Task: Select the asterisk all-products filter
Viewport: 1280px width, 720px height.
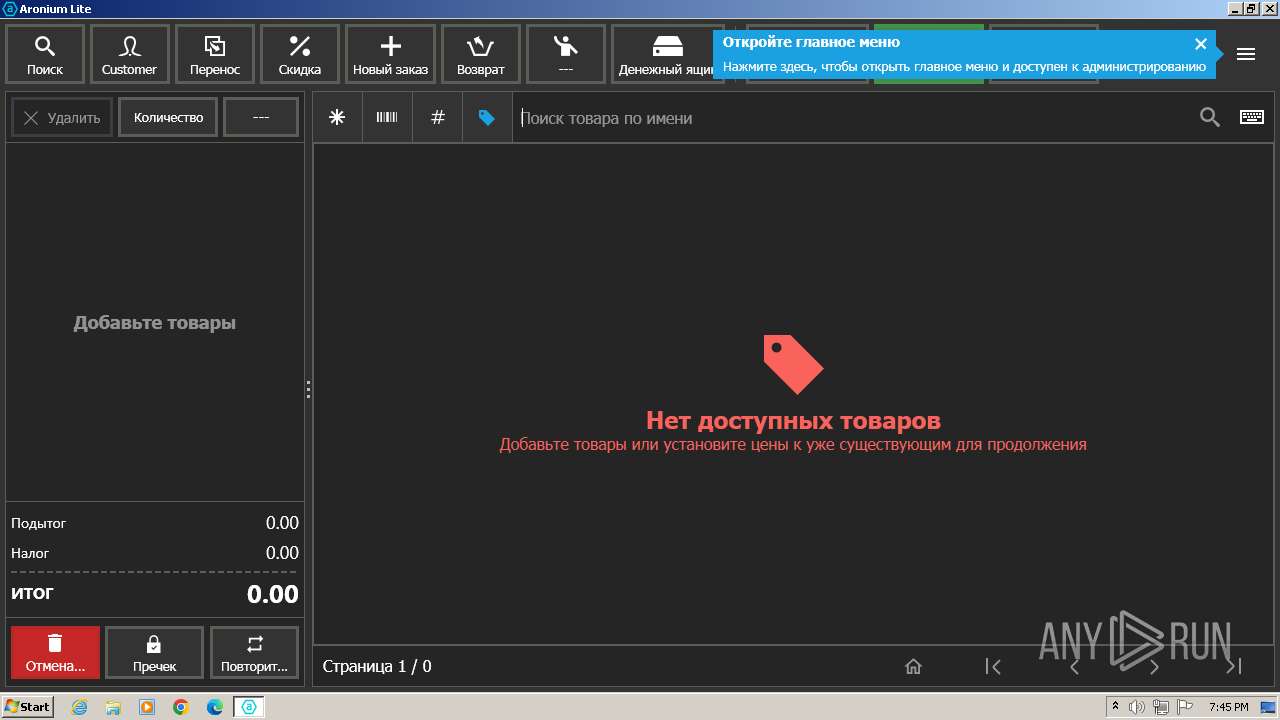Action: (337, 117)
